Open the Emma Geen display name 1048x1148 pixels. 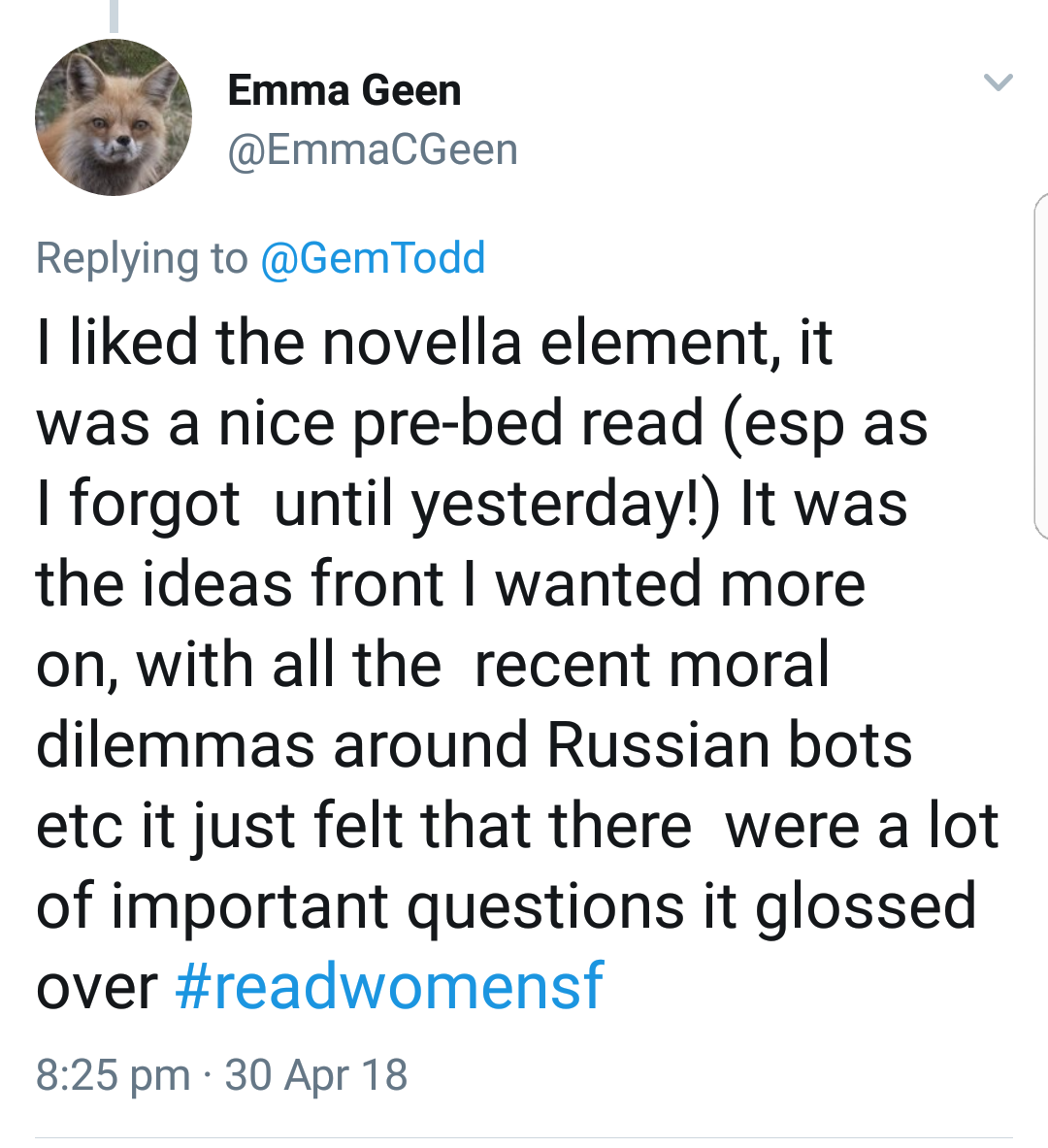(x=344, y=90)
